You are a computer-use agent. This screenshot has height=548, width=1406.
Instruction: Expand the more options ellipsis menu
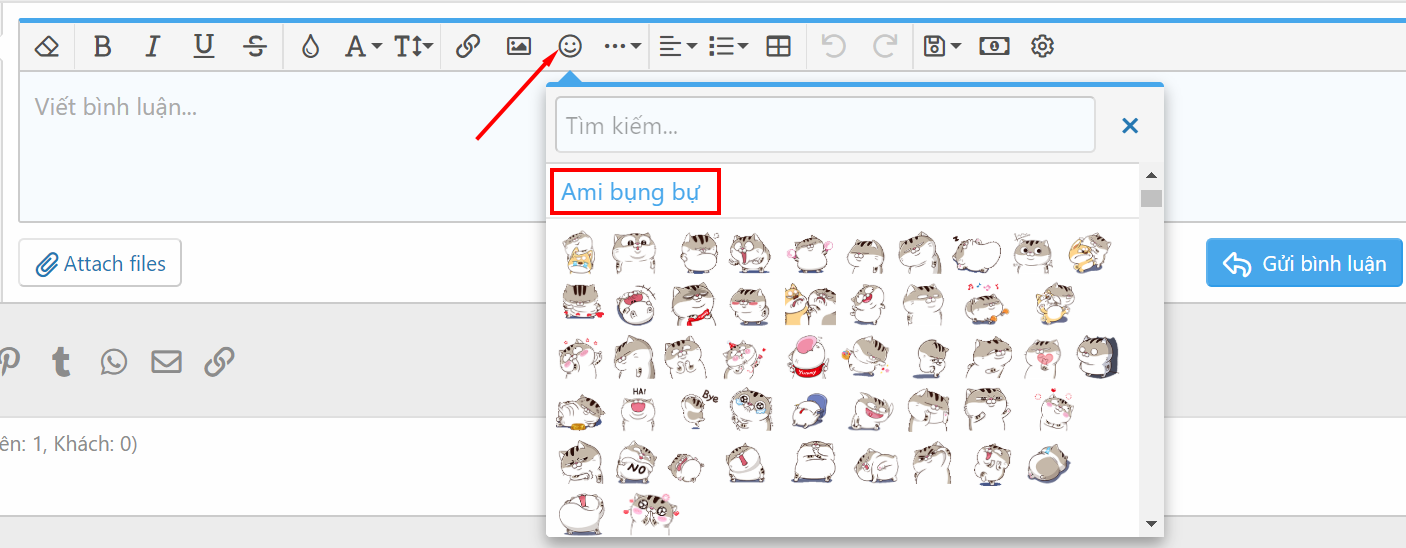pos(622,46)
